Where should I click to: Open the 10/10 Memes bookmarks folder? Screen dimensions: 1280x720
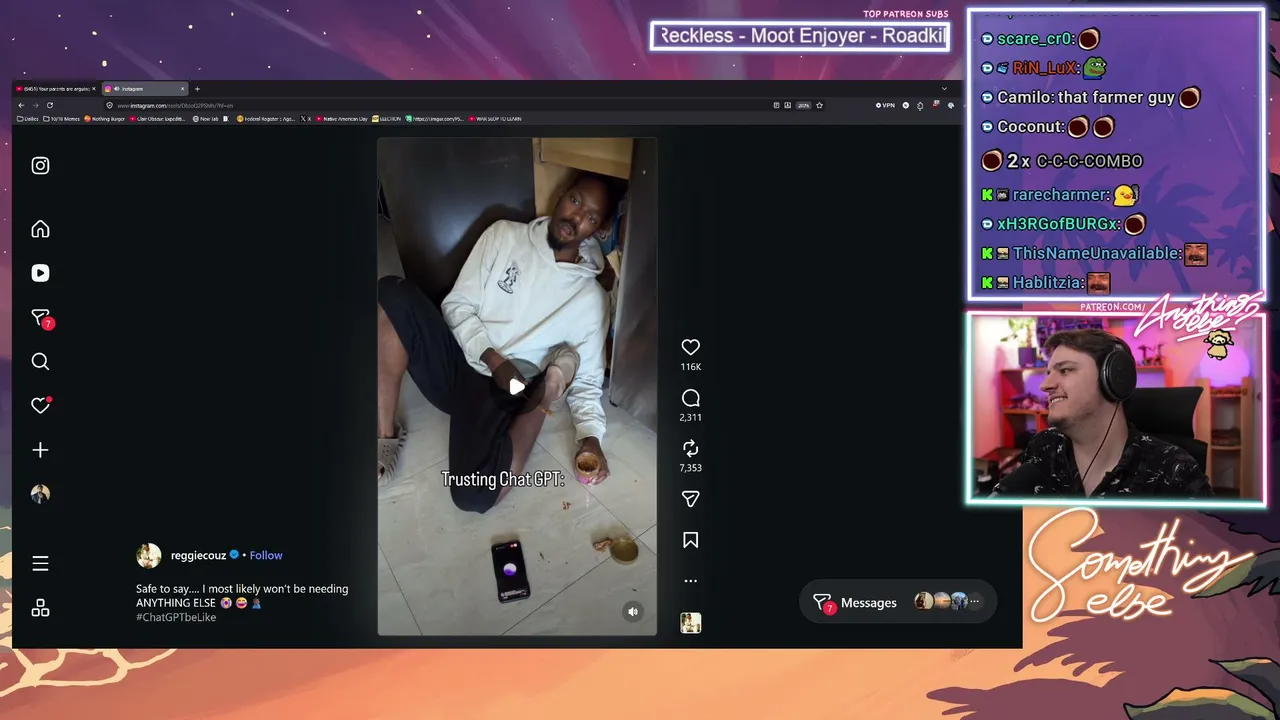pyautogui.click(x=63, y=119)
